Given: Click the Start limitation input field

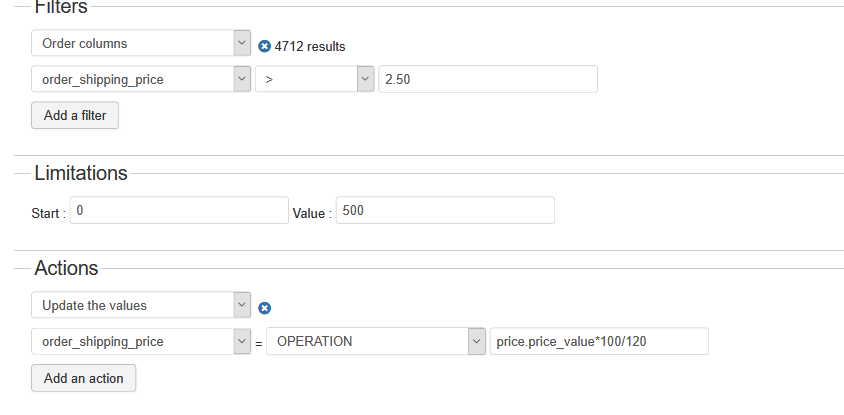Looking at the screenshot, I should [180, 210].
